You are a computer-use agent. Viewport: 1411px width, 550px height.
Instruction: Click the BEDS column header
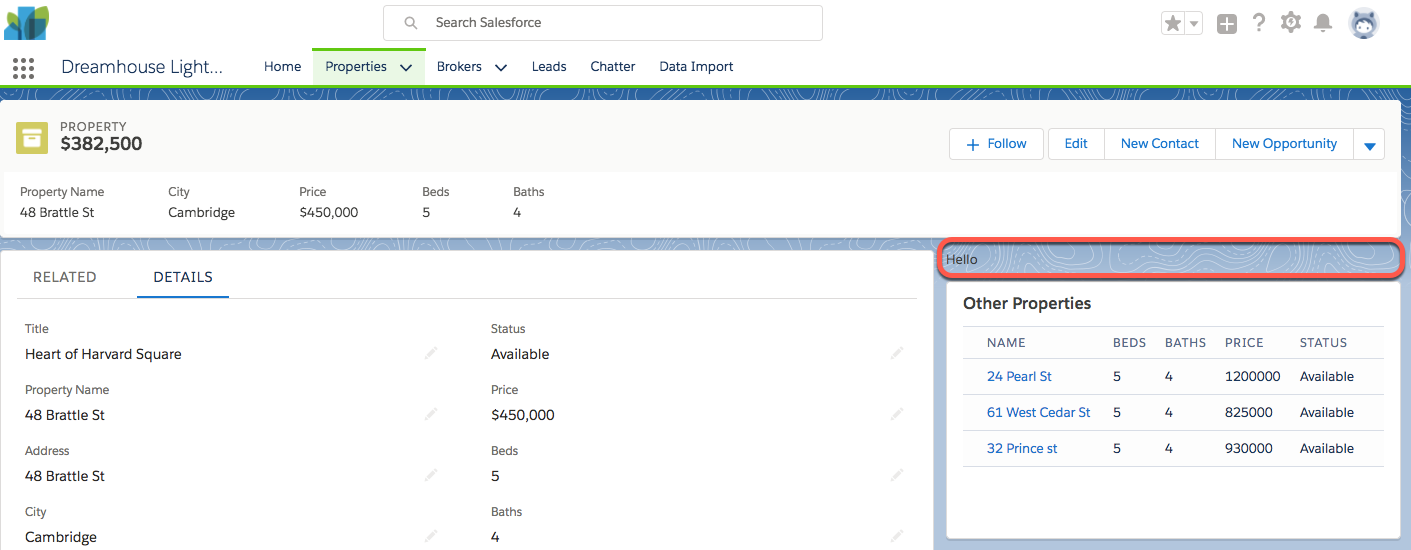(1129, 343)
